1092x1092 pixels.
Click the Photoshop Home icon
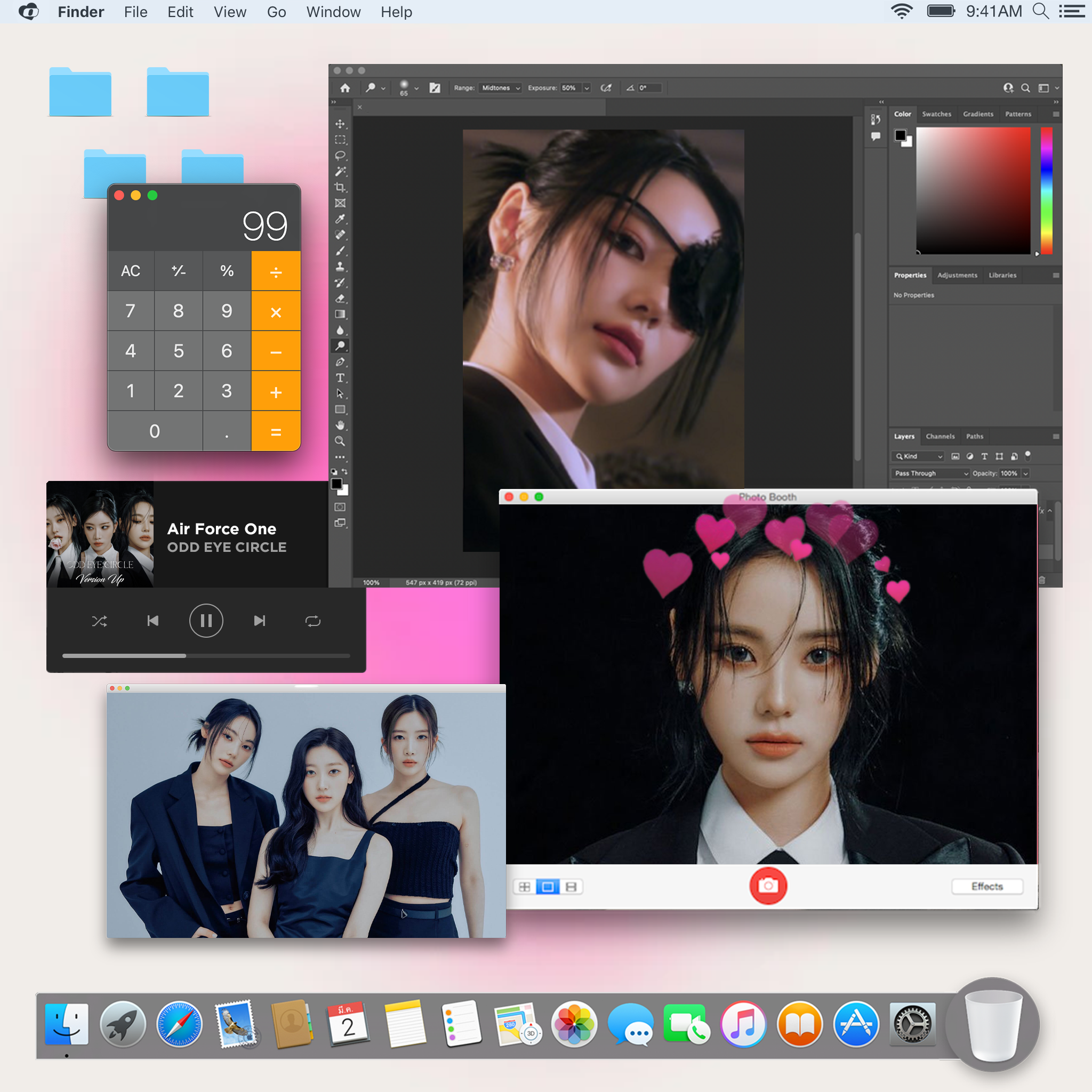point(346,87)
